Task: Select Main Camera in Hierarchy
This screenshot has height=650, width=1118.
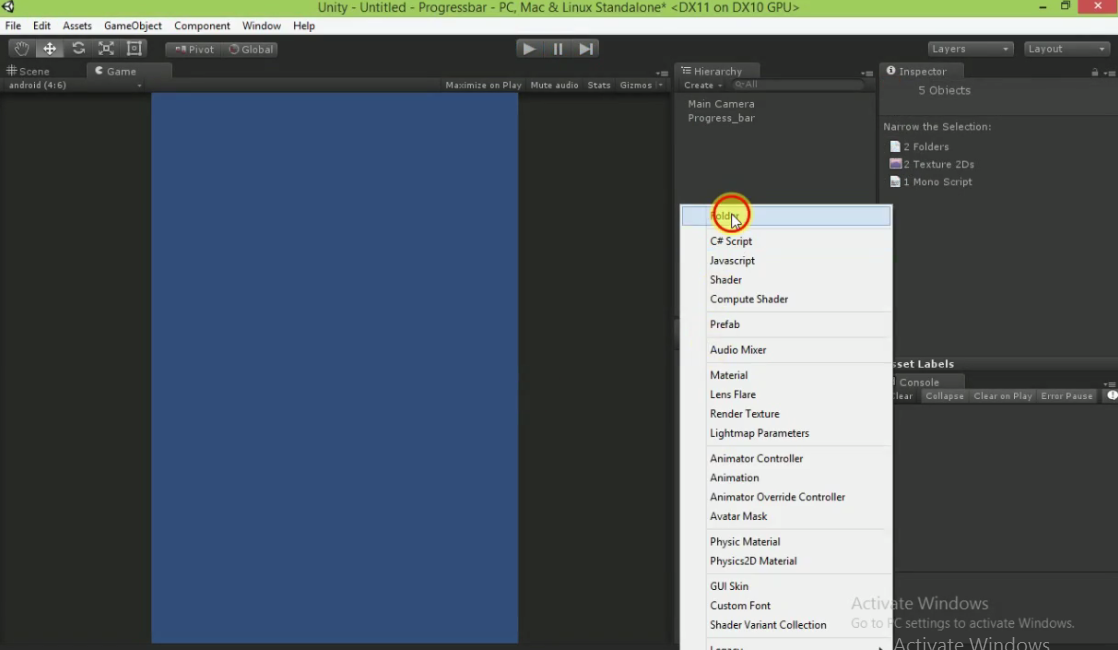Action: 721,104
